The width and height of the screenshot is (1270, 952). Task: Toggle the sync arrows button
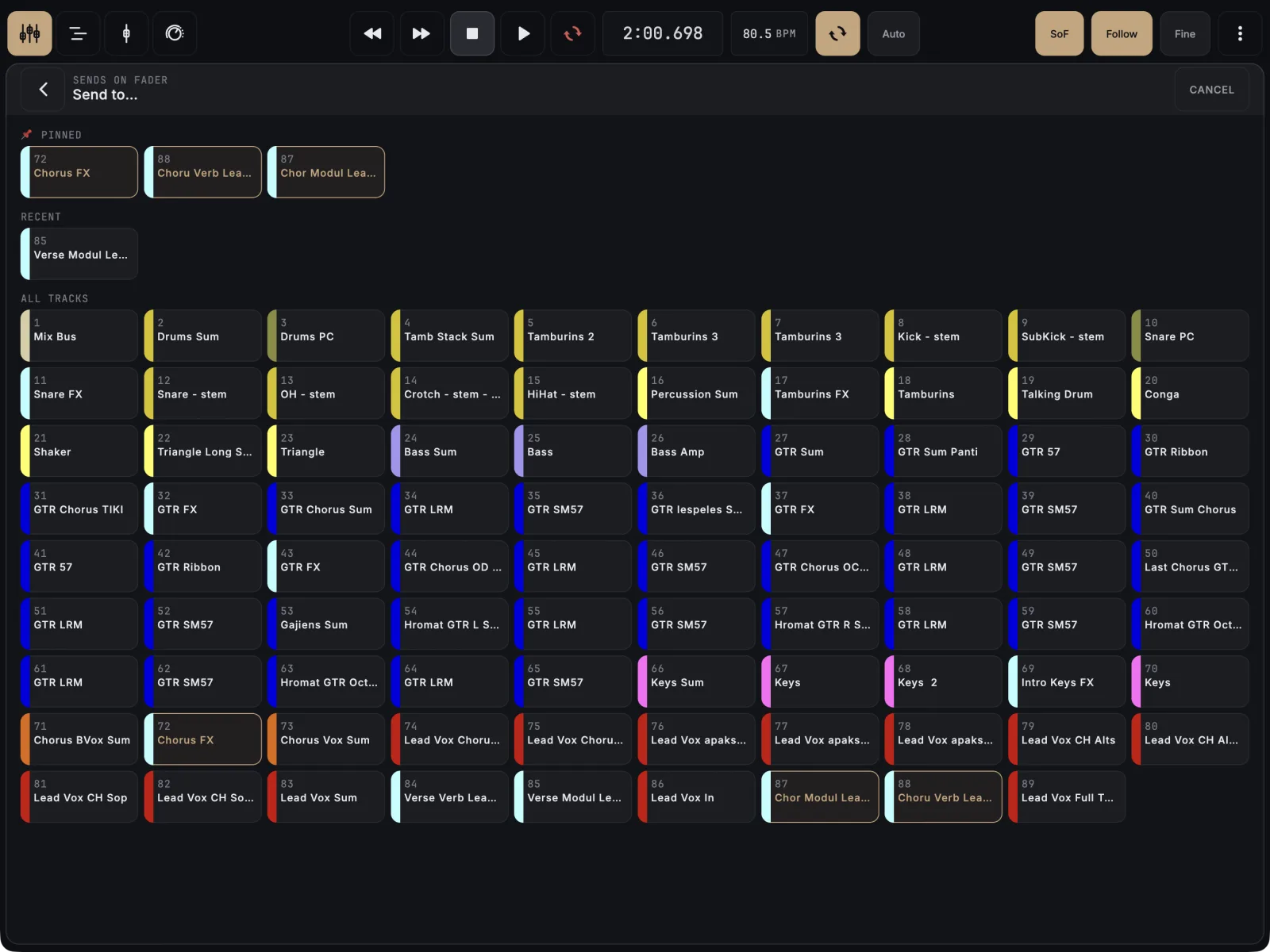[x=837, y=33]
